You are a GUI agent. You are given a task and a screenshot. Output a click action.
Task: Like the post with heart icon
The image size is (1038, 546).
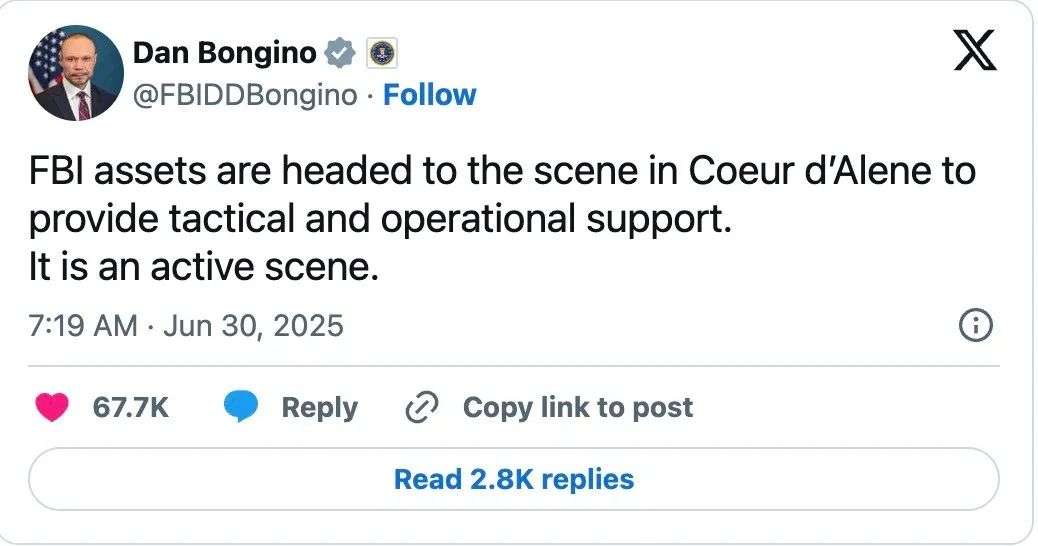[x=52, y=407]
